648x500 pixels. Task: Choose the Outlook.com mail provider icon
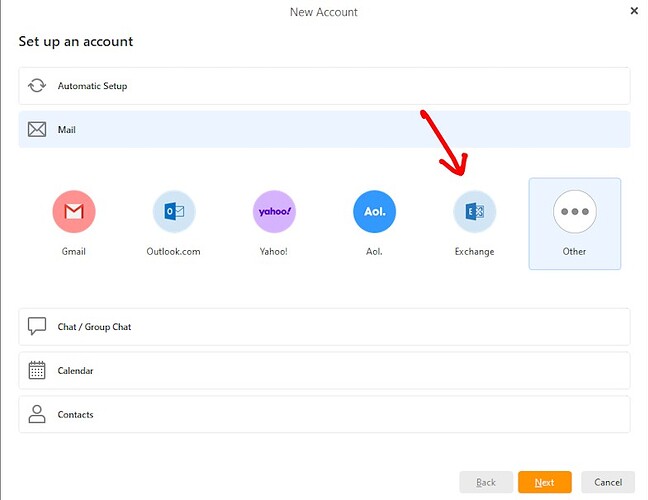pyautogui.click(x=173, y=212)
